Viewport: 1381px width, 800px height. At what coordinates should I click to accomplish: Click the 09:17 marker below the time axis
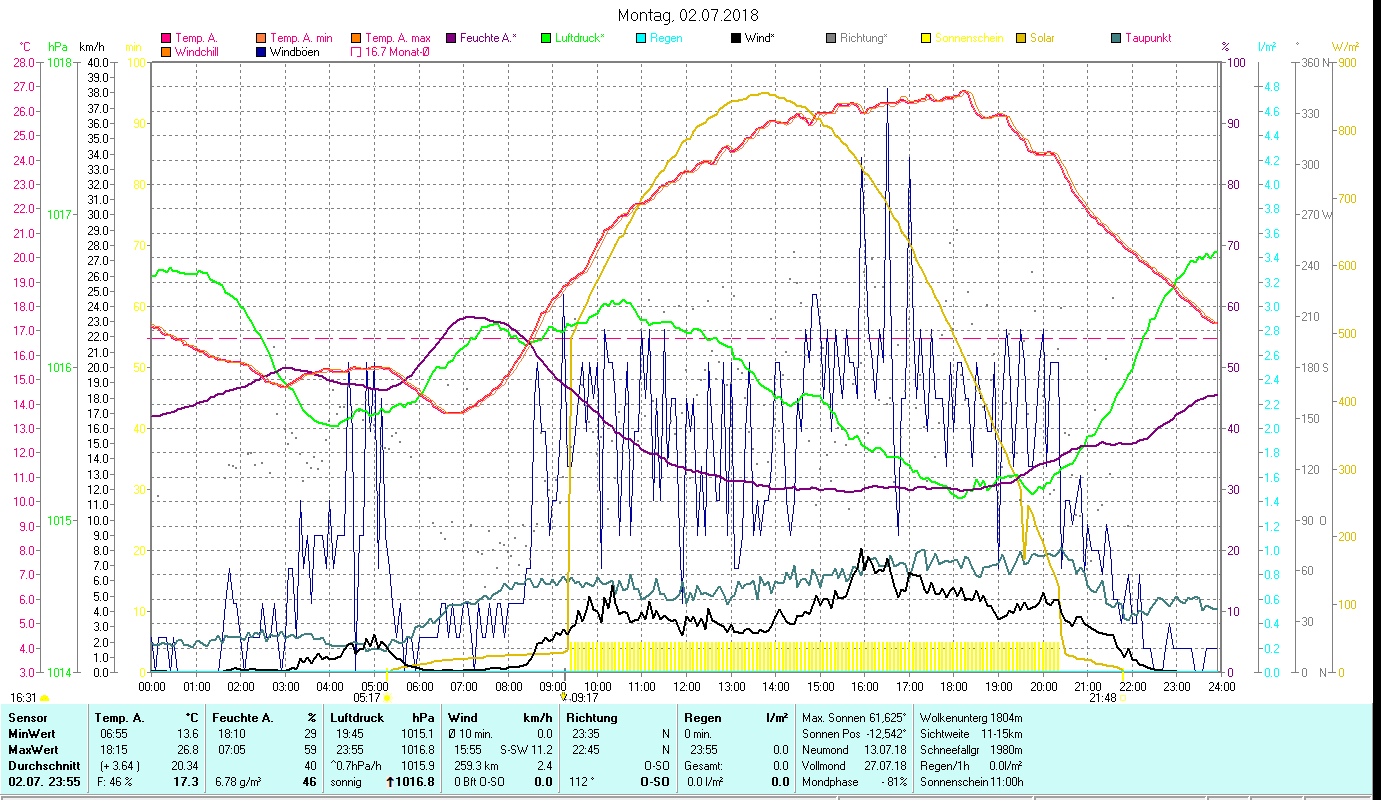(x=583, y=698)
